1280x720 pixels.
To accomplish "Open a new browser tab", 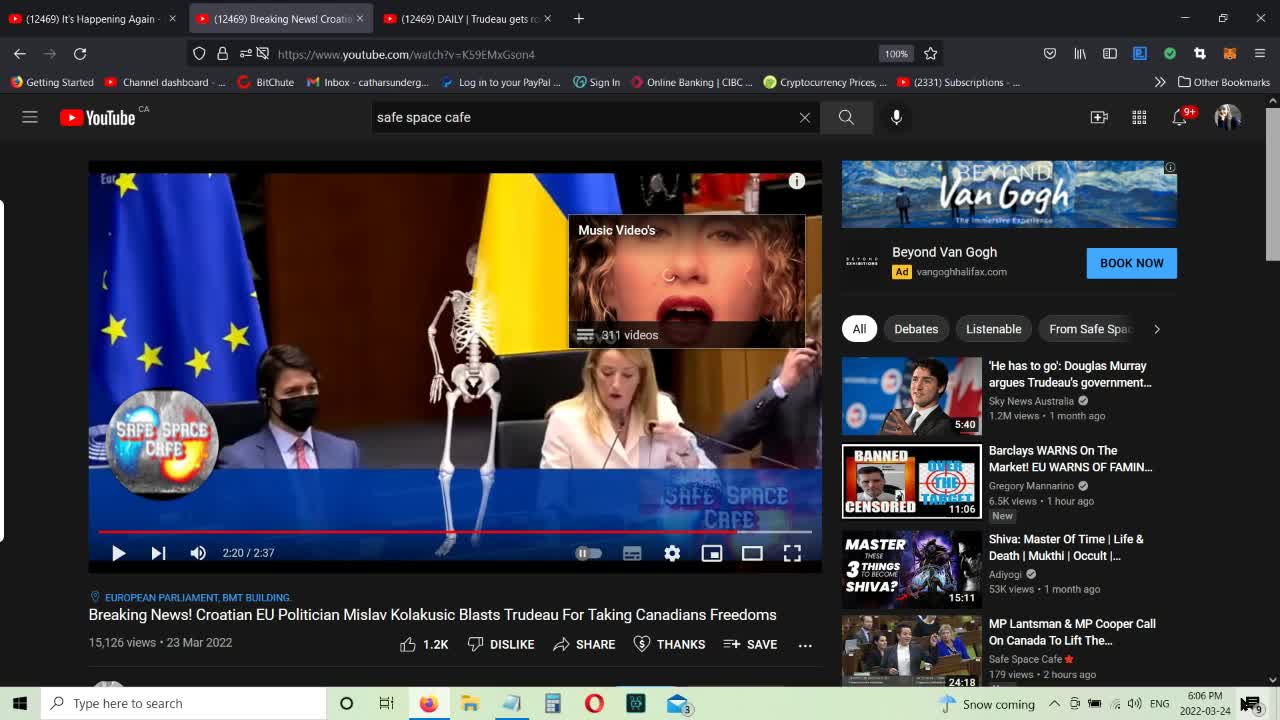I will point(579,18).
